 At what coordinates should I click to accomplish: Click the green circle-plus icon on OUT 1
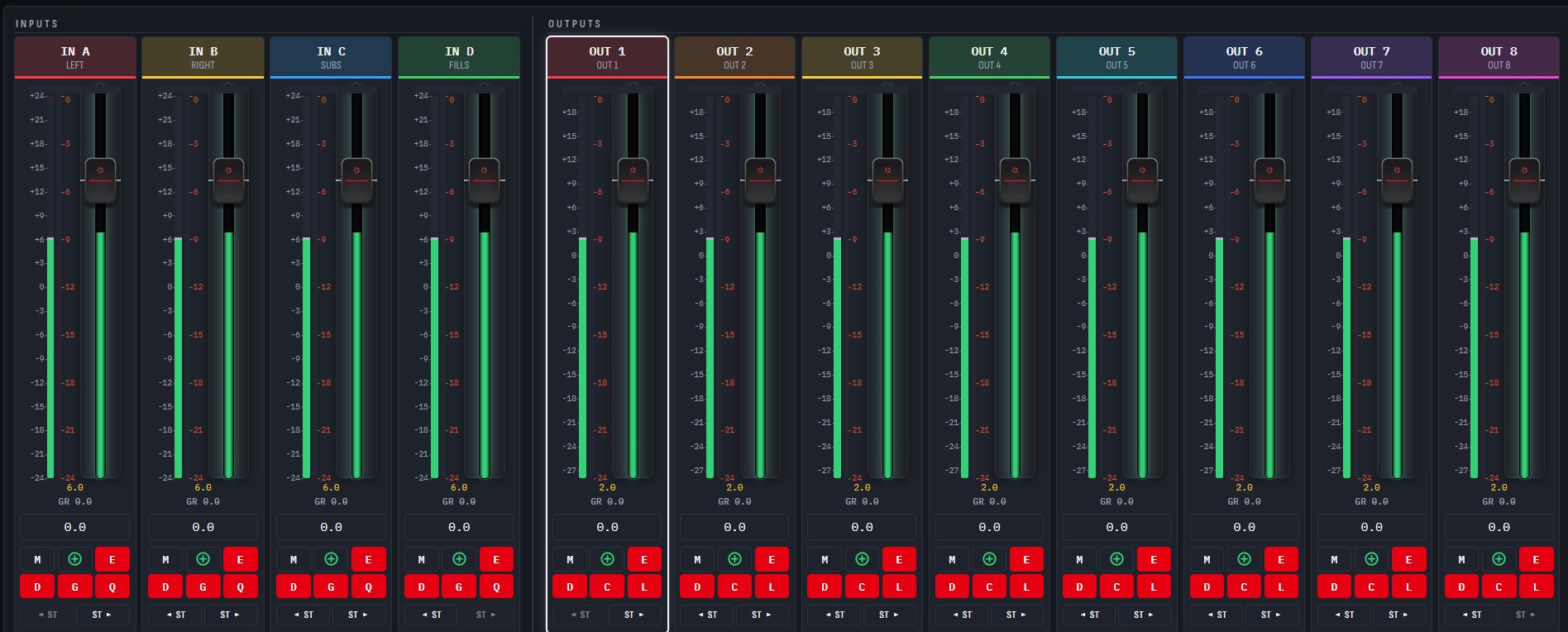(x=607, y=559)
